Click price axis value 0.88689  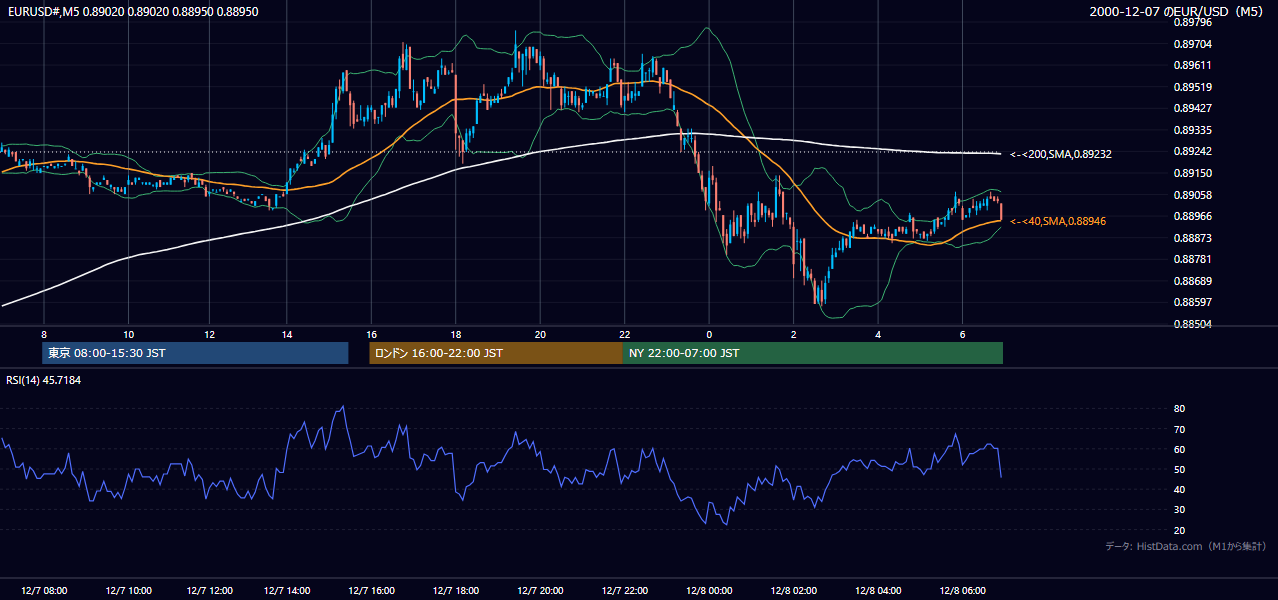pos(1192,281)
